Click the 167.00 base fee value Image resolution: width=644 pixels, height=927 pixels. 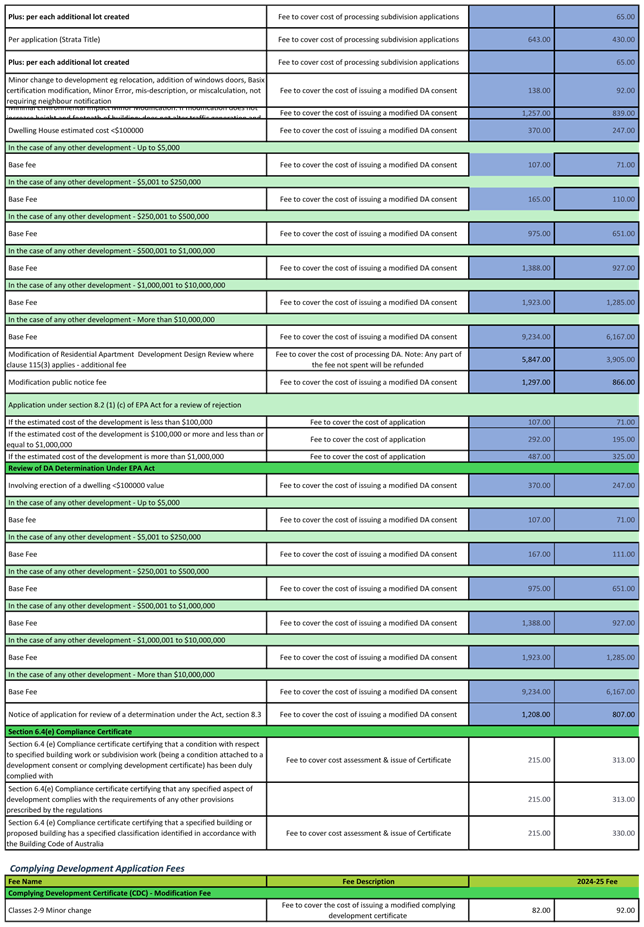(x=539, y=554)
